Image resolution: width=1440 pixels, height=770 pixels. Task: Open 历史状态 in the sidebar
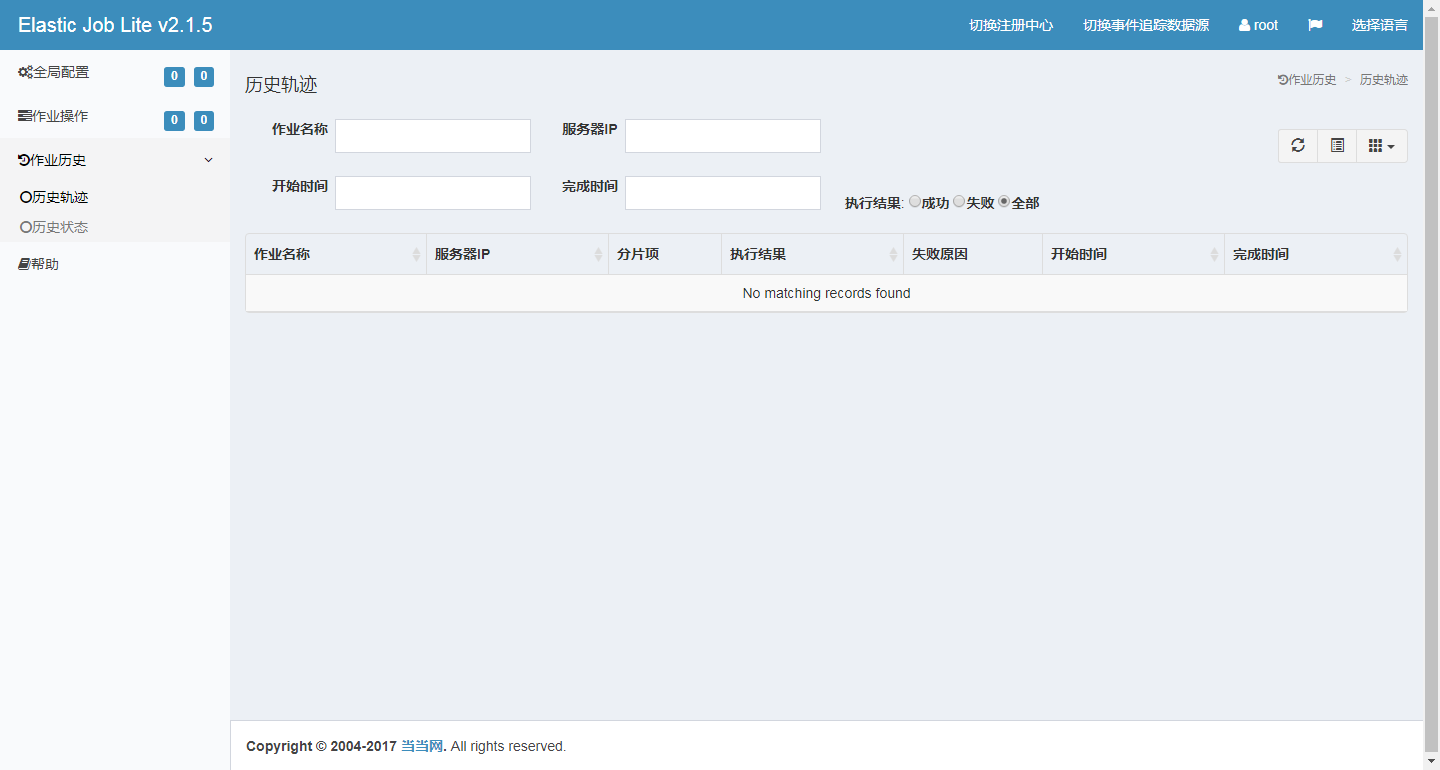pos(59,227)
